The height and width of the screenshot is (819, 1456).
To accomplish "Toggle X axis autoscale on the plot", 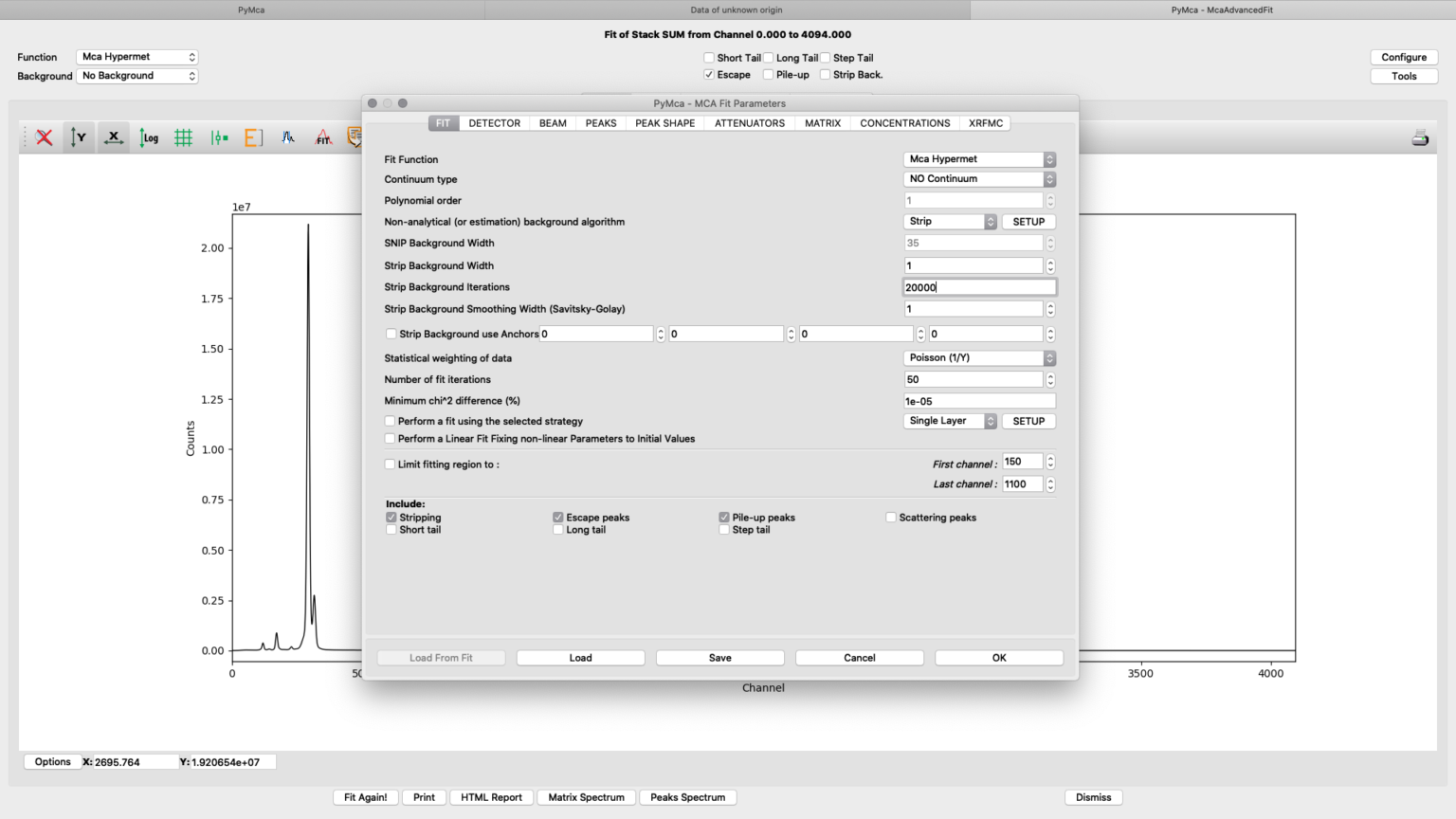I will pyautogui.click(x=113, y=137).
